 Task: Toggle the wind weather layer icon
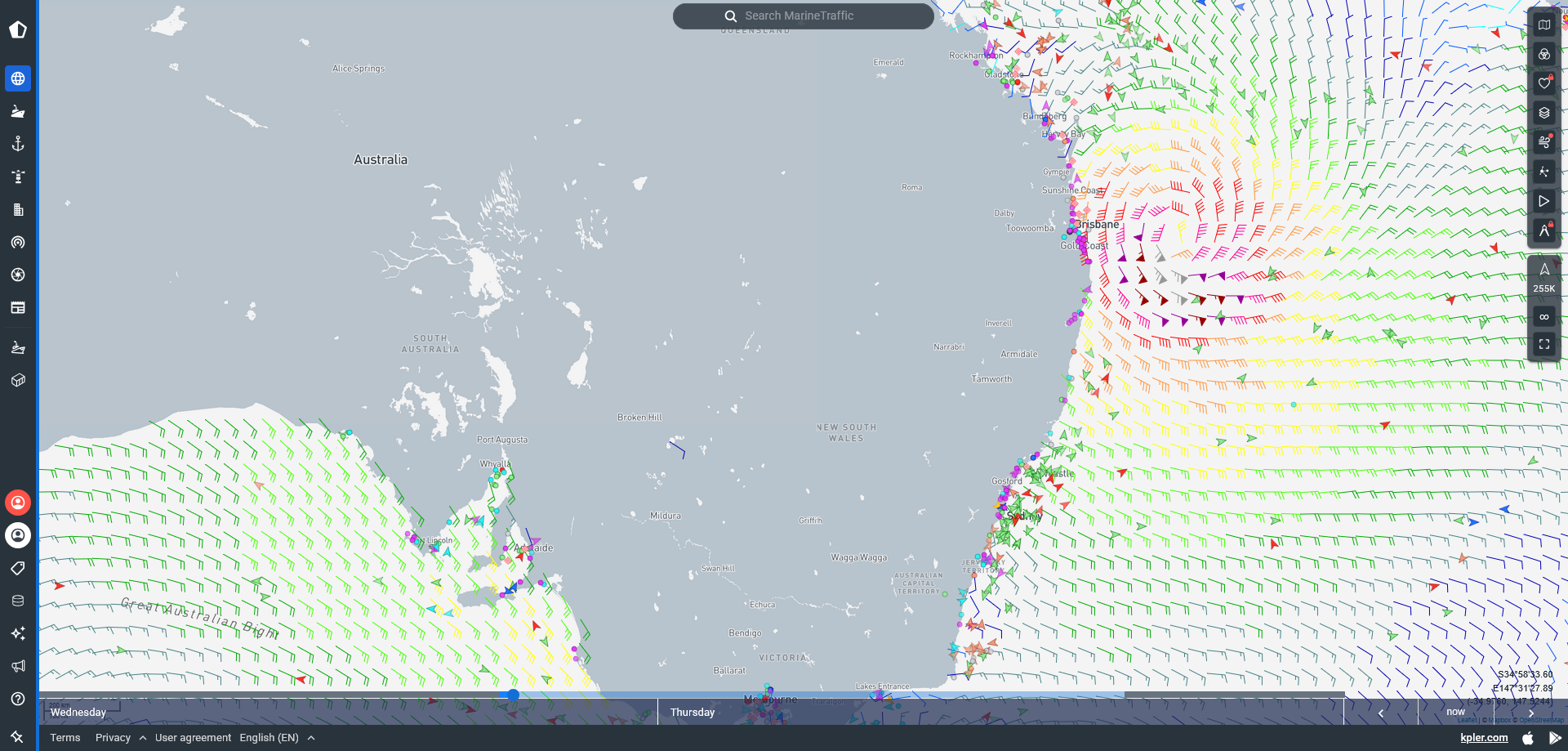(x=1544, y=142)
